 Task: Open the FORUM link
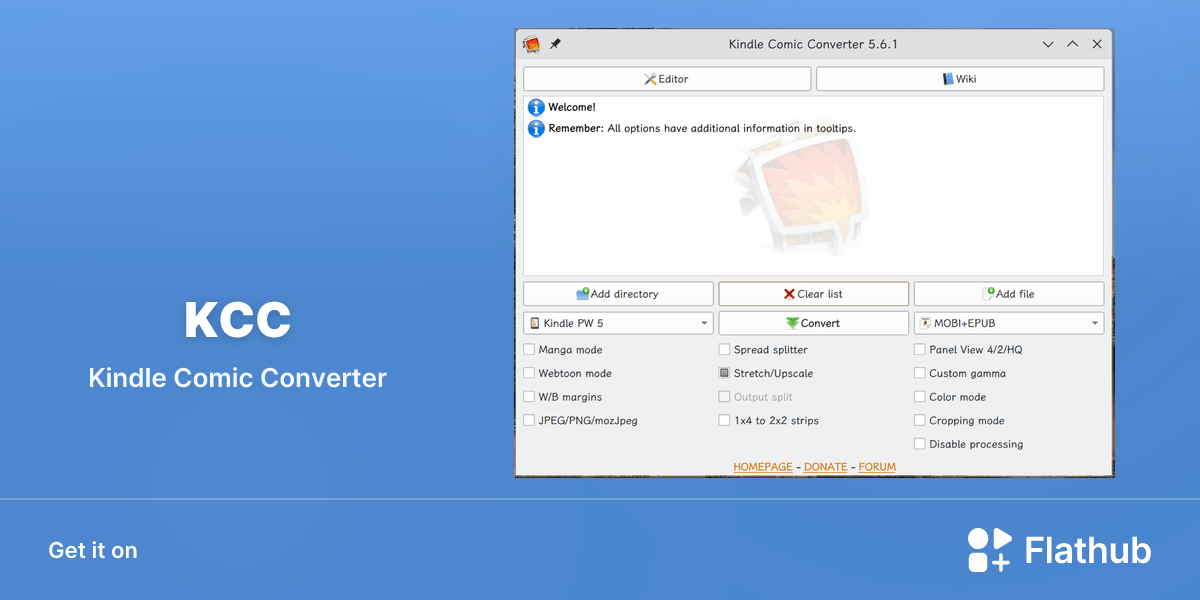tap(877, 467)
